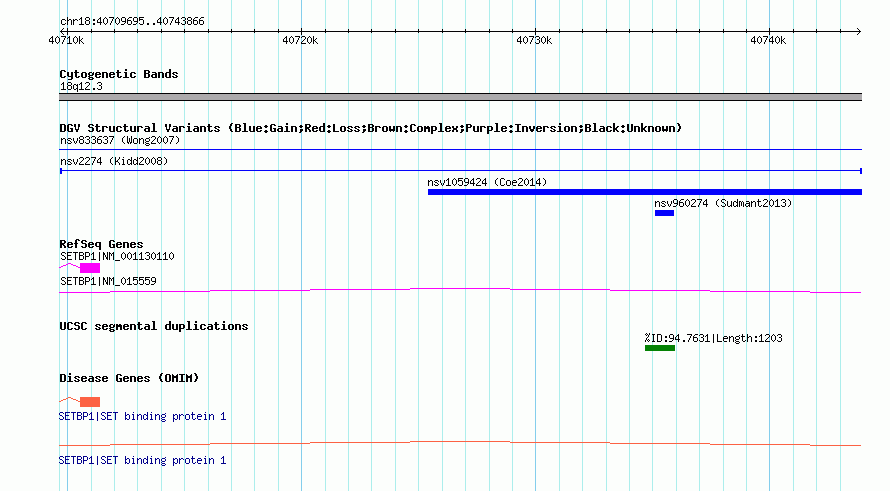
Task: Select the %ID:94.7631|Length:1203 label
Action: tap(713, 338)
